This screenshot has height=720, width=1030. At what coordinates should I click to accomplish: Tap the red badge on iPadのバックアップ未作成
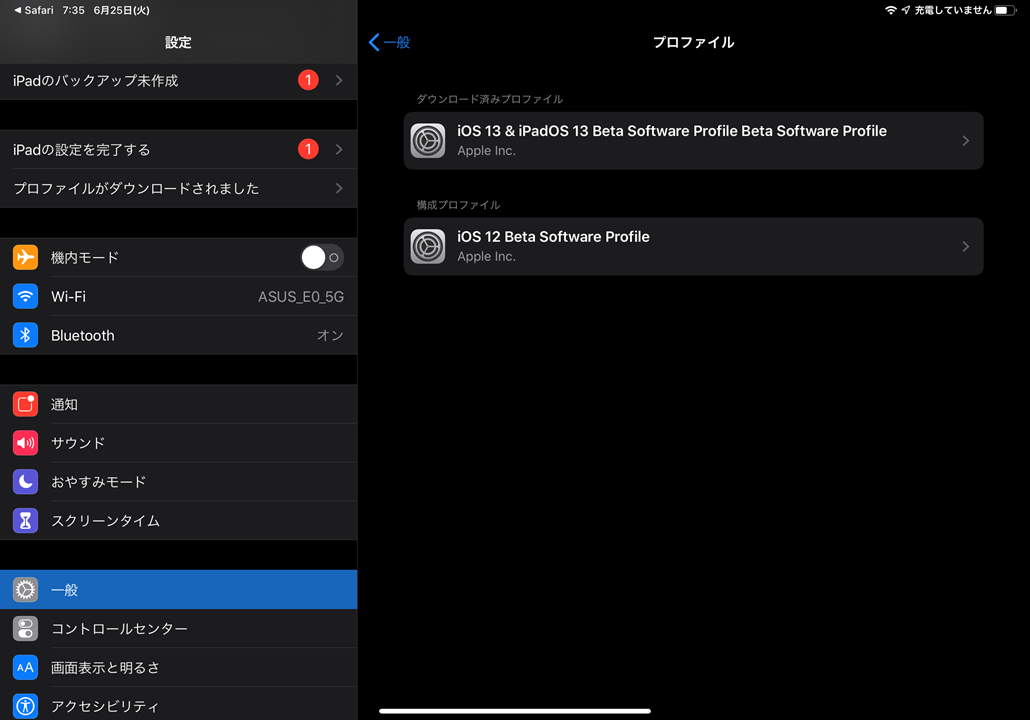[308, 80]
